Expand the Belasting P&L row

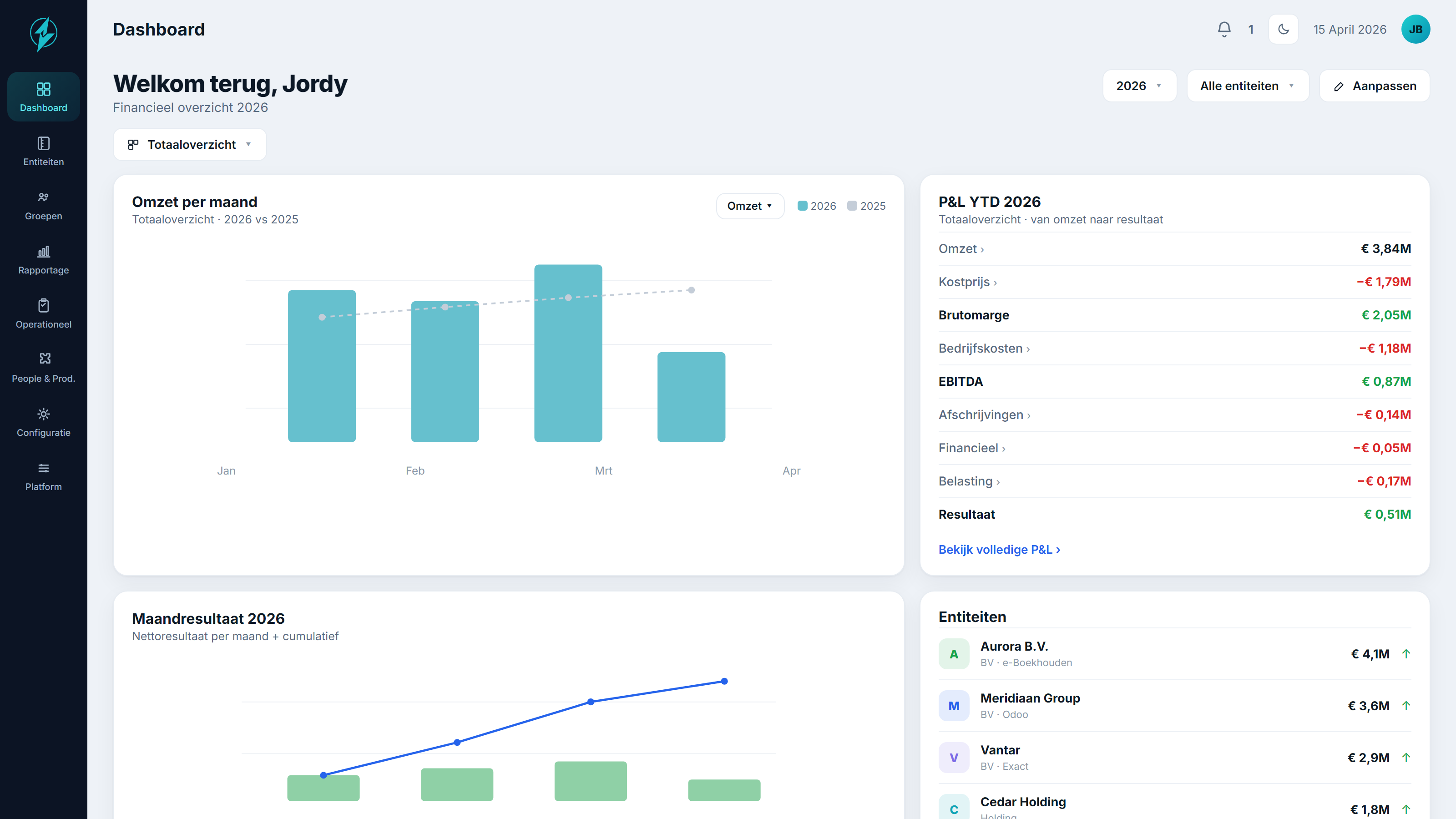coord(1174,481)
